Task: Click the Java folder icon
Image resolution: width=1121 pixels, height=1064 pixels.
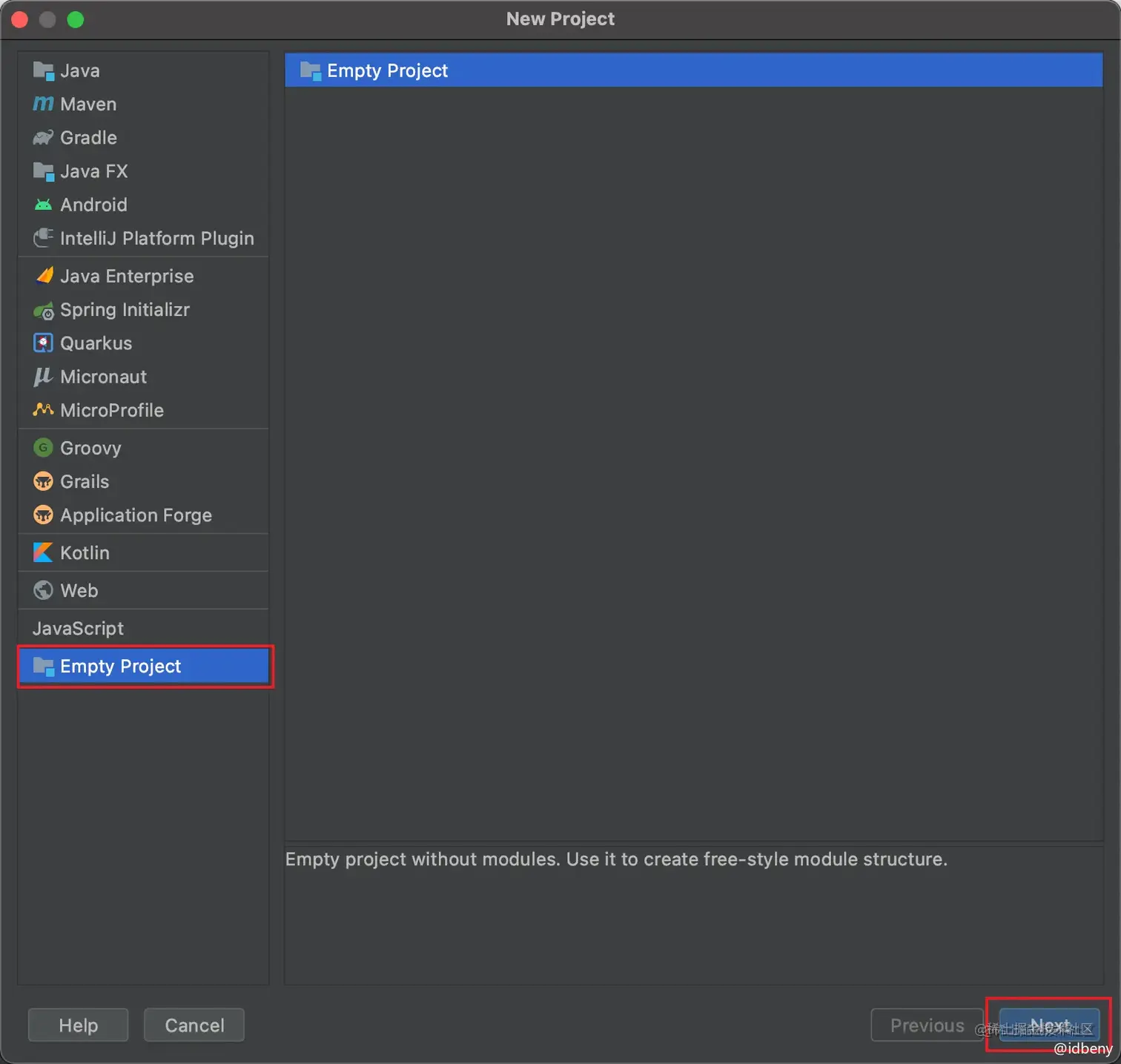Action: [44, 71]
